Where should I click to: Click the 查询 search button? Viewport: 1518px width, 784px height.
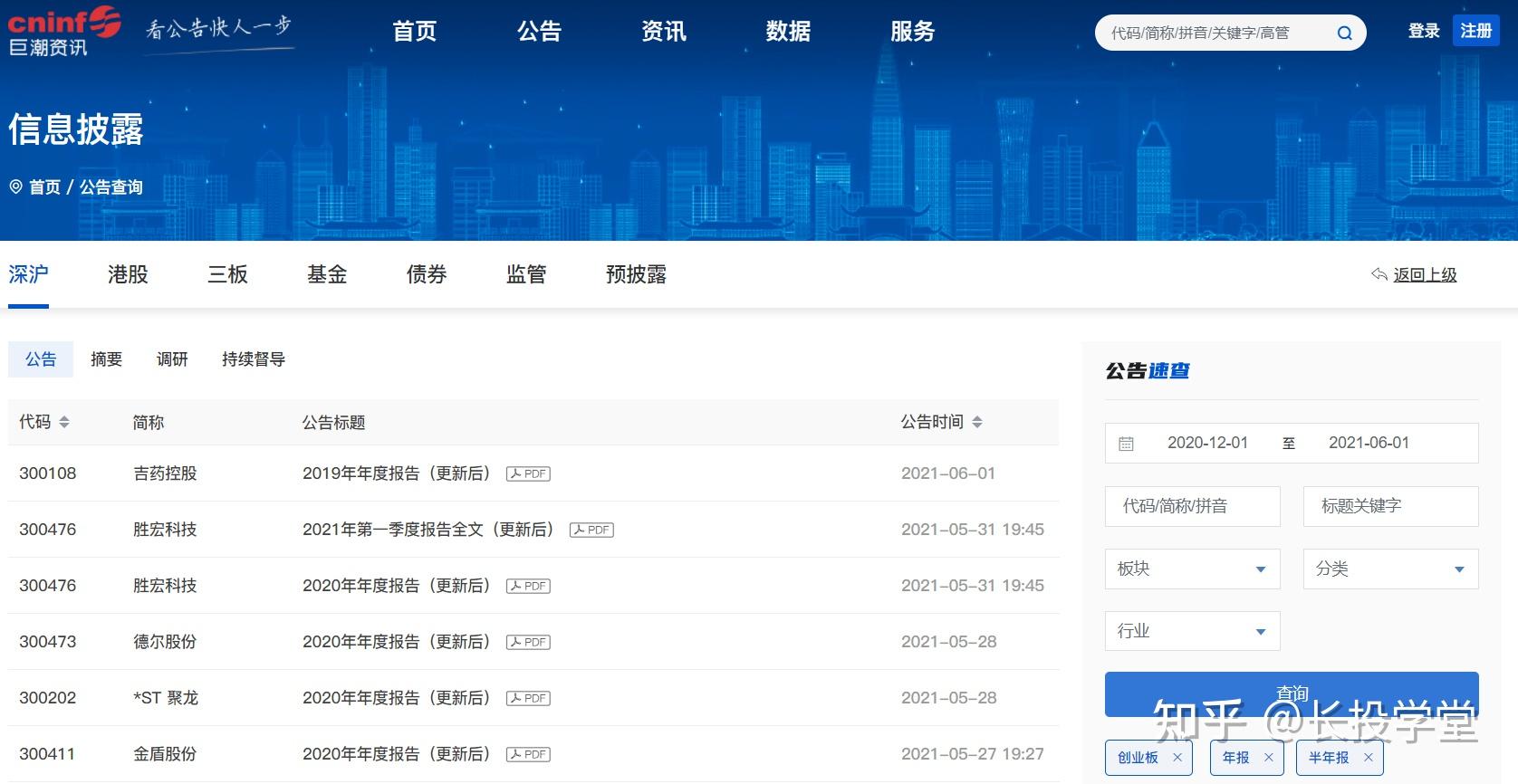tap(1292, 694)
